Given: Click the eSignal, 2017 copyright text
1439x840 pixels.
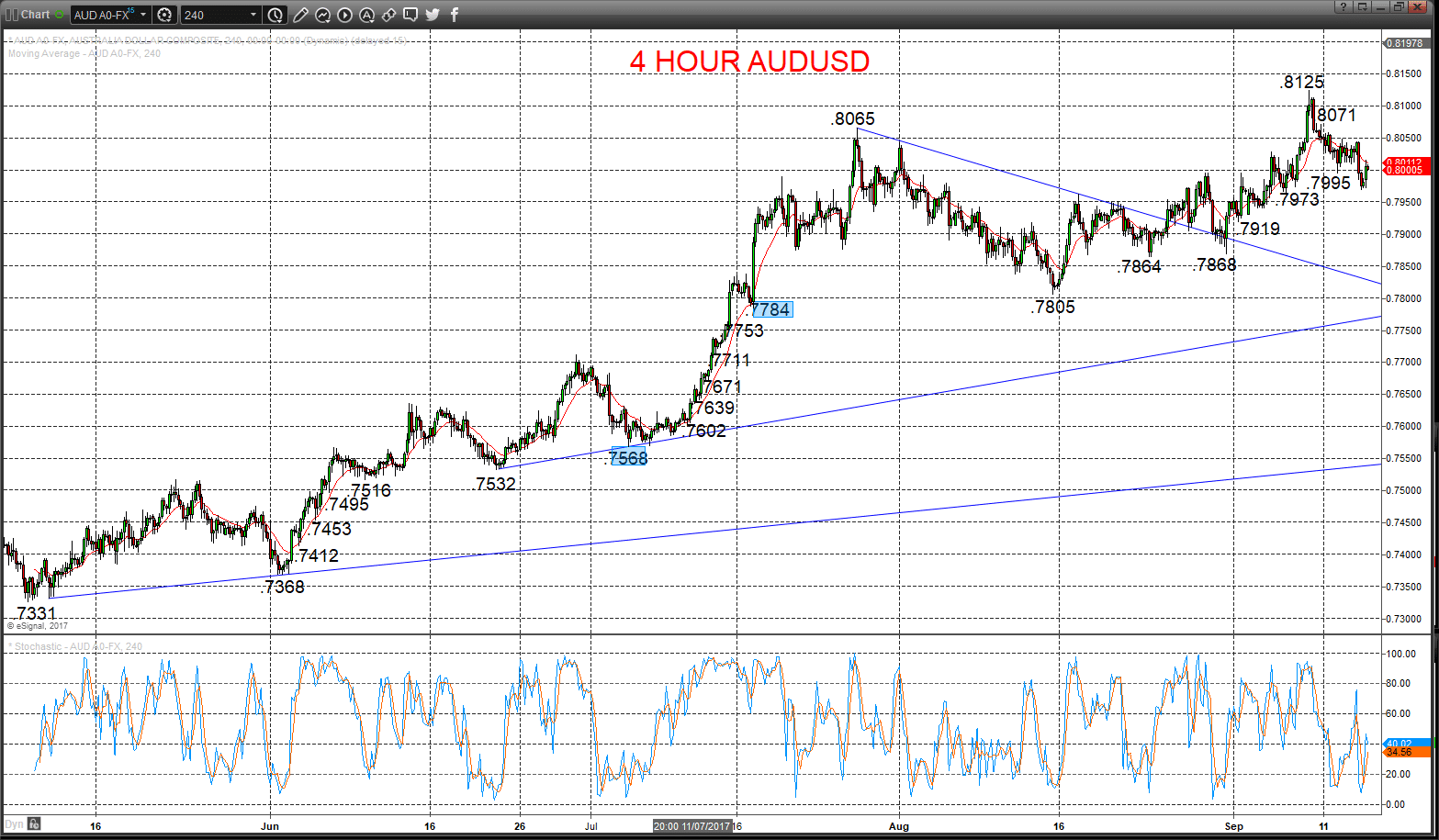Looking at the screenshot, I should pyautogui.click(x=38, y=626).
